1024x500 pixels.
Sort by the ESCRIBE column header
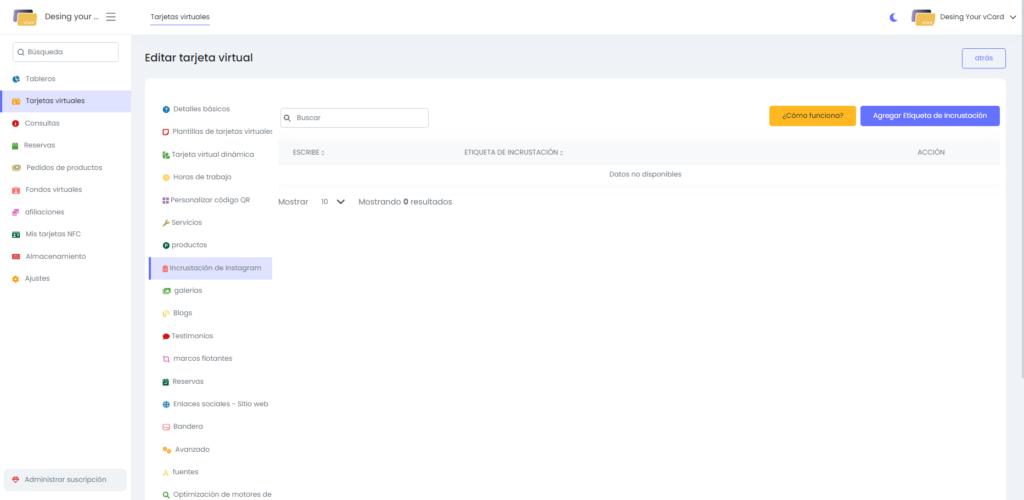308,152
